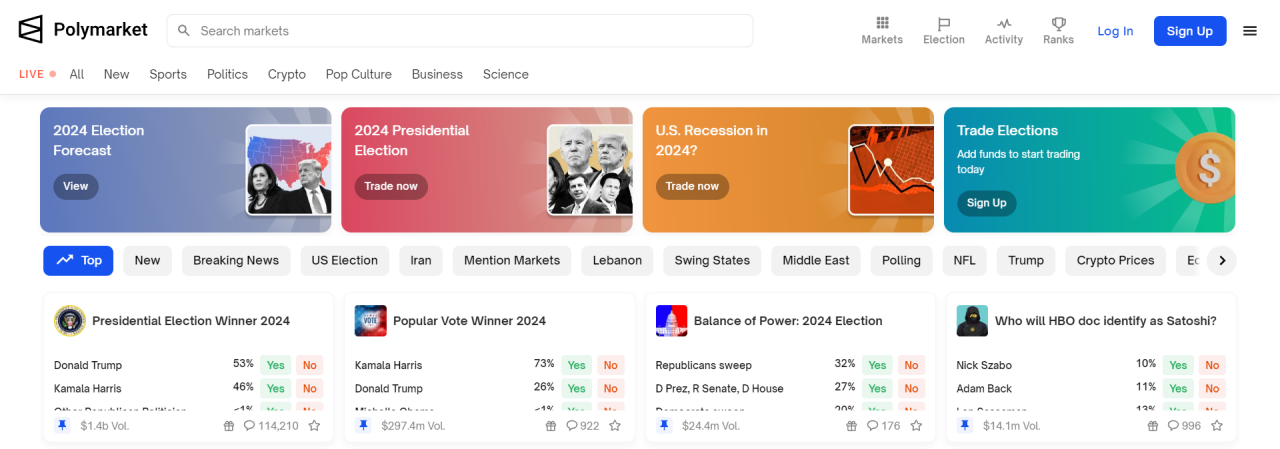Click the Log In link
The width and height of the screenshot is (1280, 449).
pos(1115,31)
